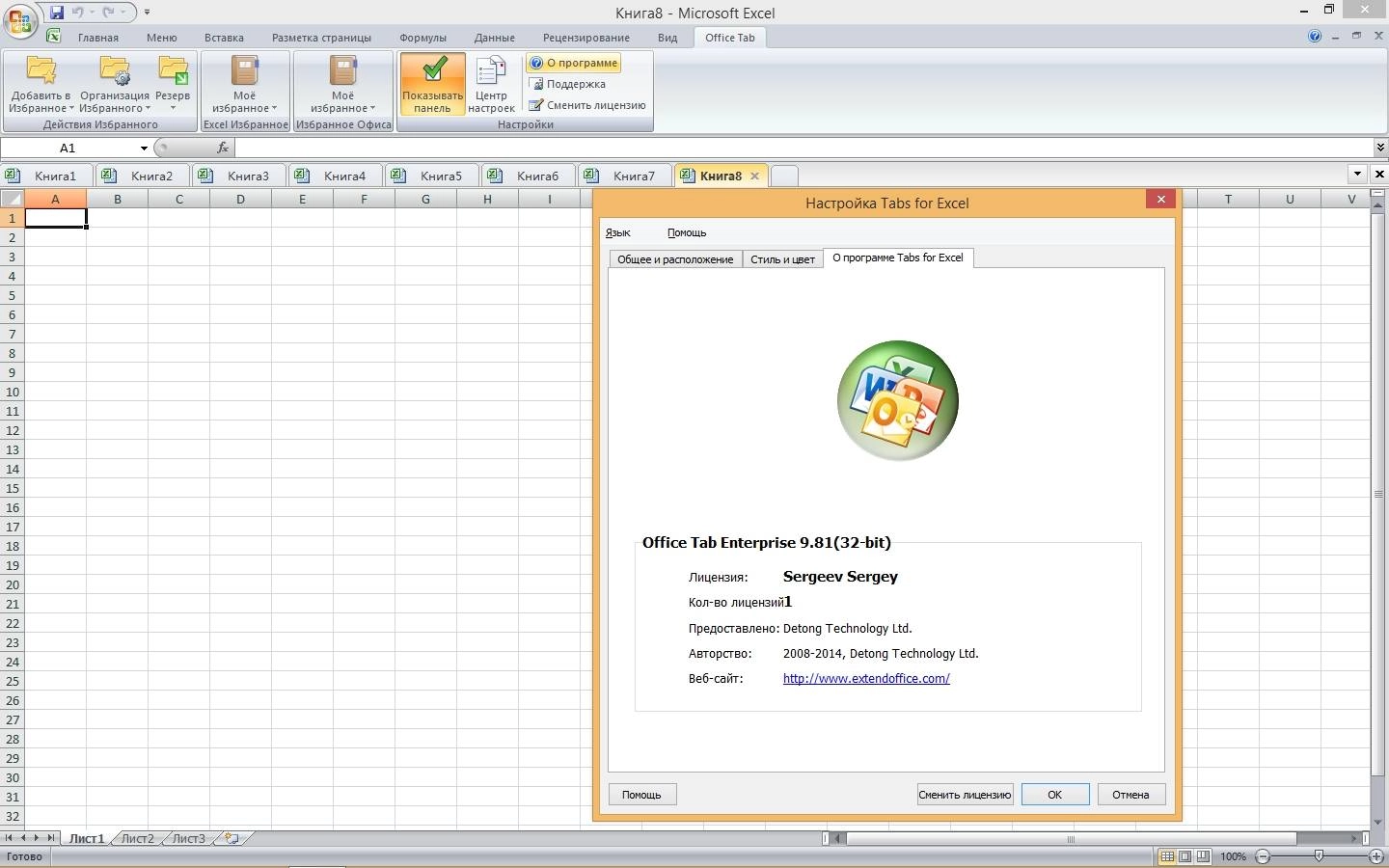Switch to Книга3 workbook tab
Image resolution: width=1389 pixels, height=868 pixels.
(238, 176)
